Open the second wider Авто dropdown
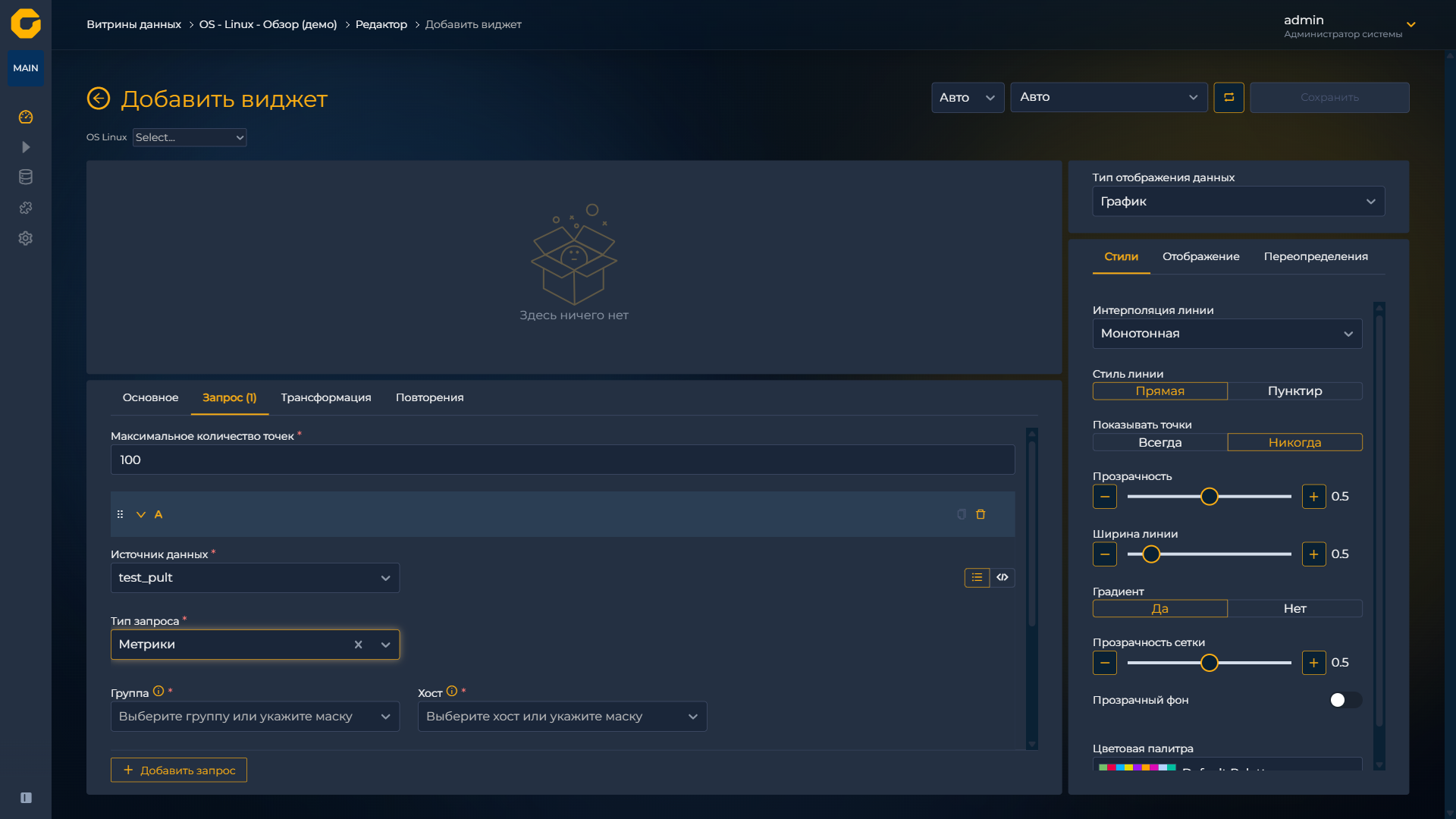1456x819 pixels. tap(1109, 97)
